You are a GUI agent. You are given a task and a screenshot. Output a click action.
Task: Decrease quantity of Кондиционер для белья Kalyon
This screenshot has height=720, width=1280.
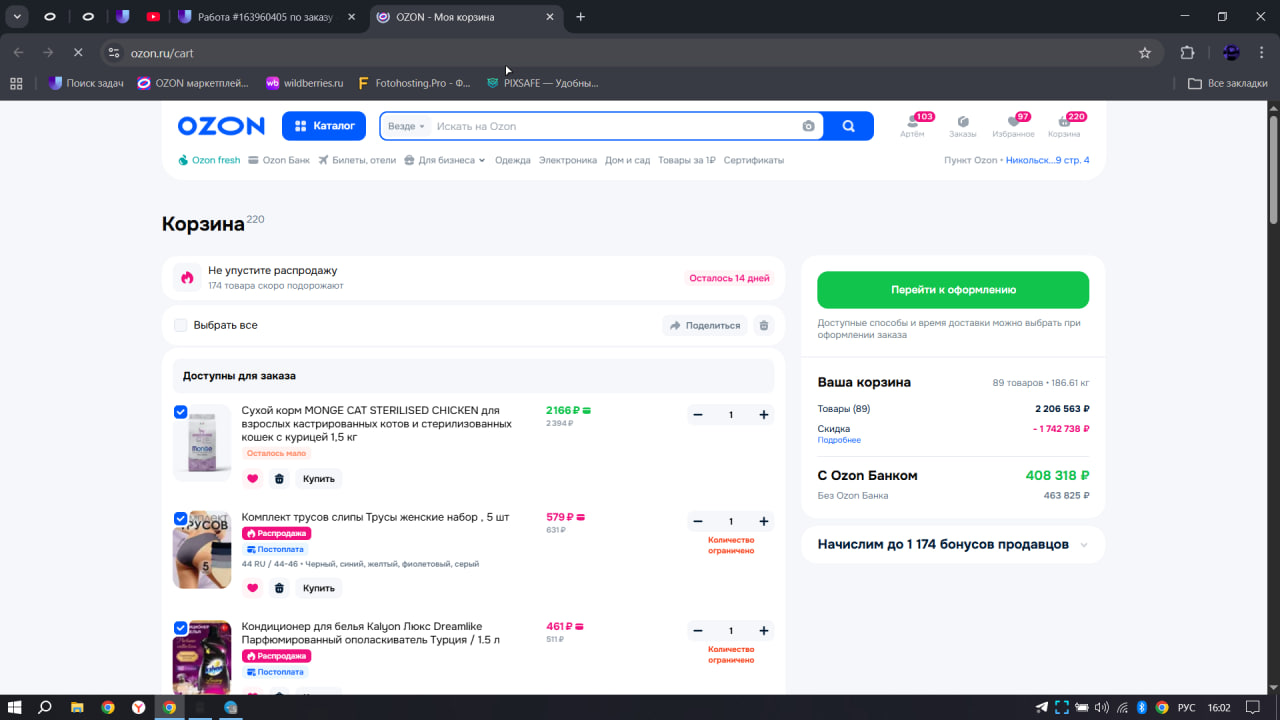pos(698,631)
